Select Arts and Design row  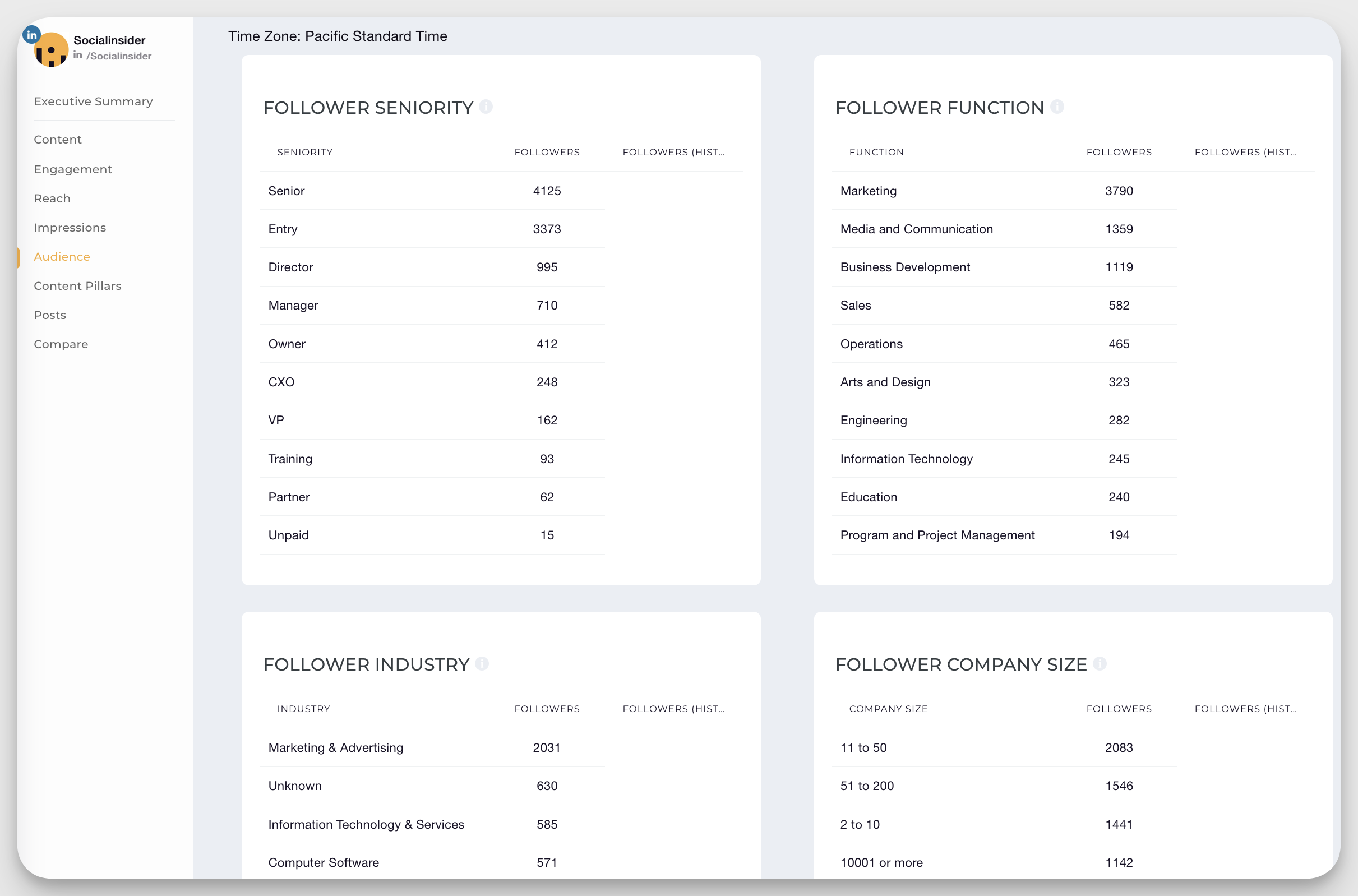pos(1004,382)
